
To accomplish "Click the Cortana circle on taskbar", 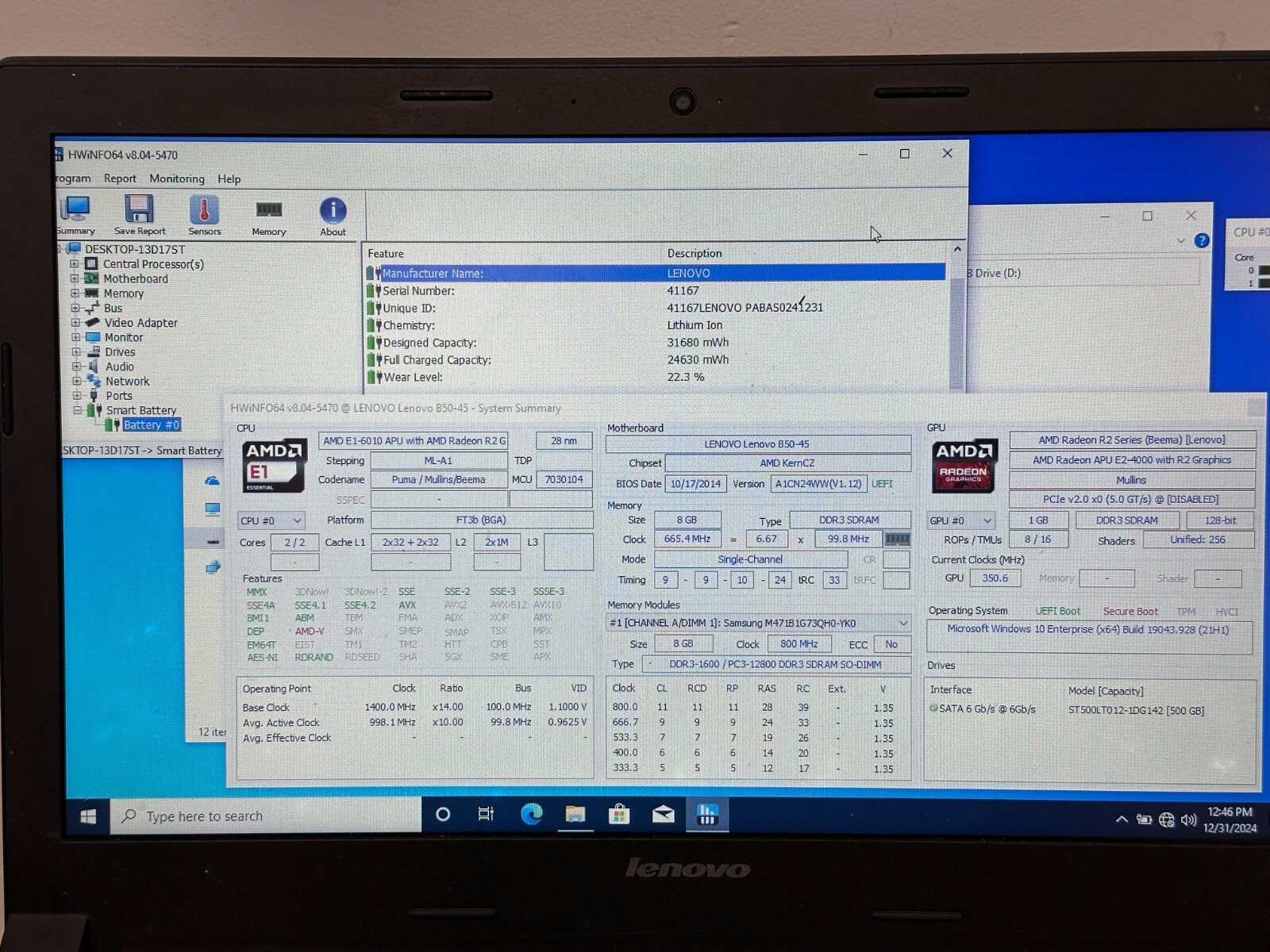I will pos(443,815).
